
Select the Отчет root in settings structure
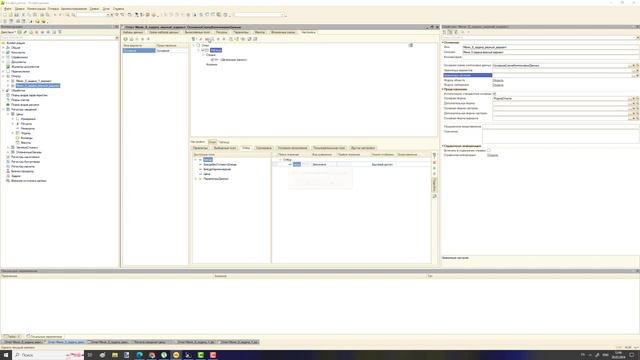(x=205, y=45)
